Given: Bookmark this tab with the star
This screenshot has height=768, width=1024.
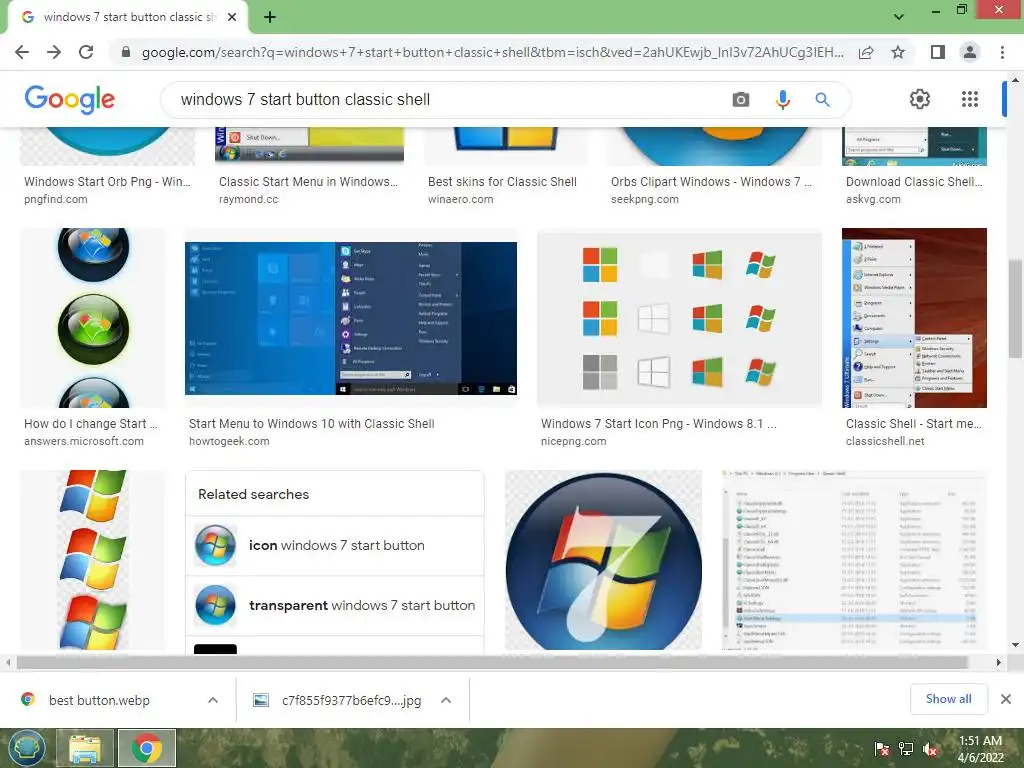Looking at the screenshot, I should 898,52.
